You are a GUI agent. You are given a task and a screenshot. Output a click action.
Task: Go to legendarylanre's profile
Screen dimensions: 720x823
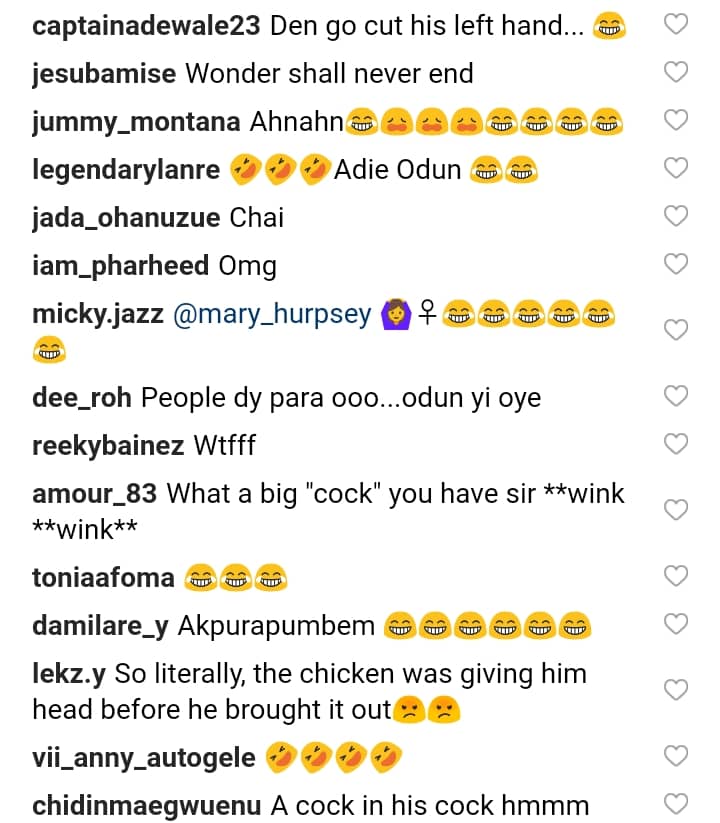point(126,169)
